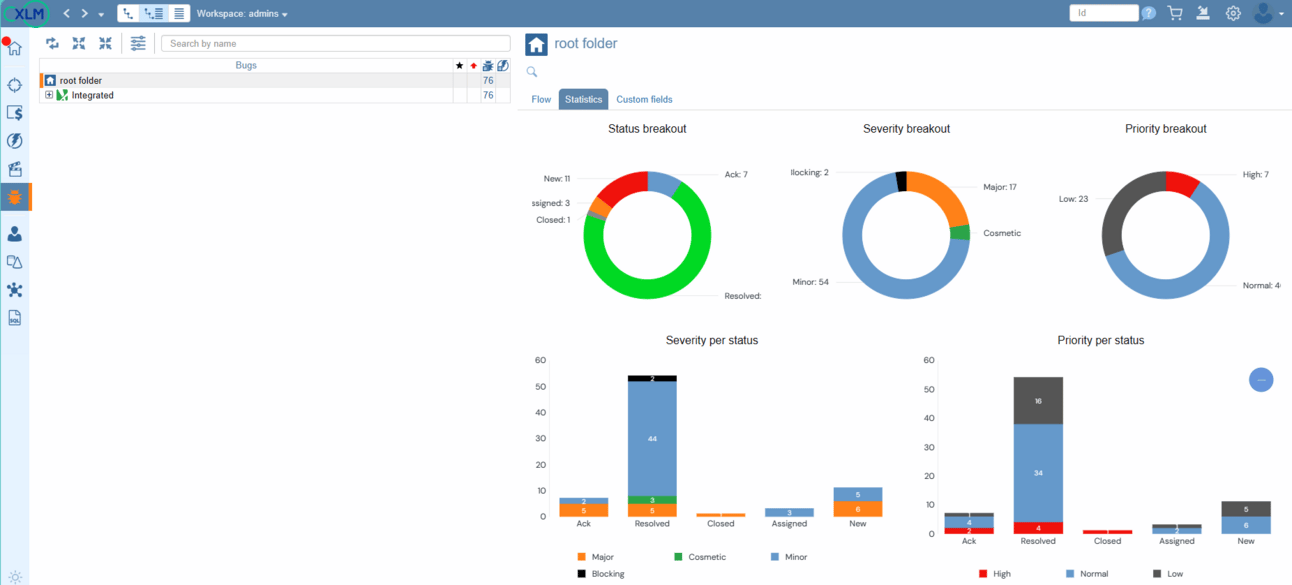Screen dimensions: 1292x585
Task: Click the bug count column header icon
Action: (488, 66)
